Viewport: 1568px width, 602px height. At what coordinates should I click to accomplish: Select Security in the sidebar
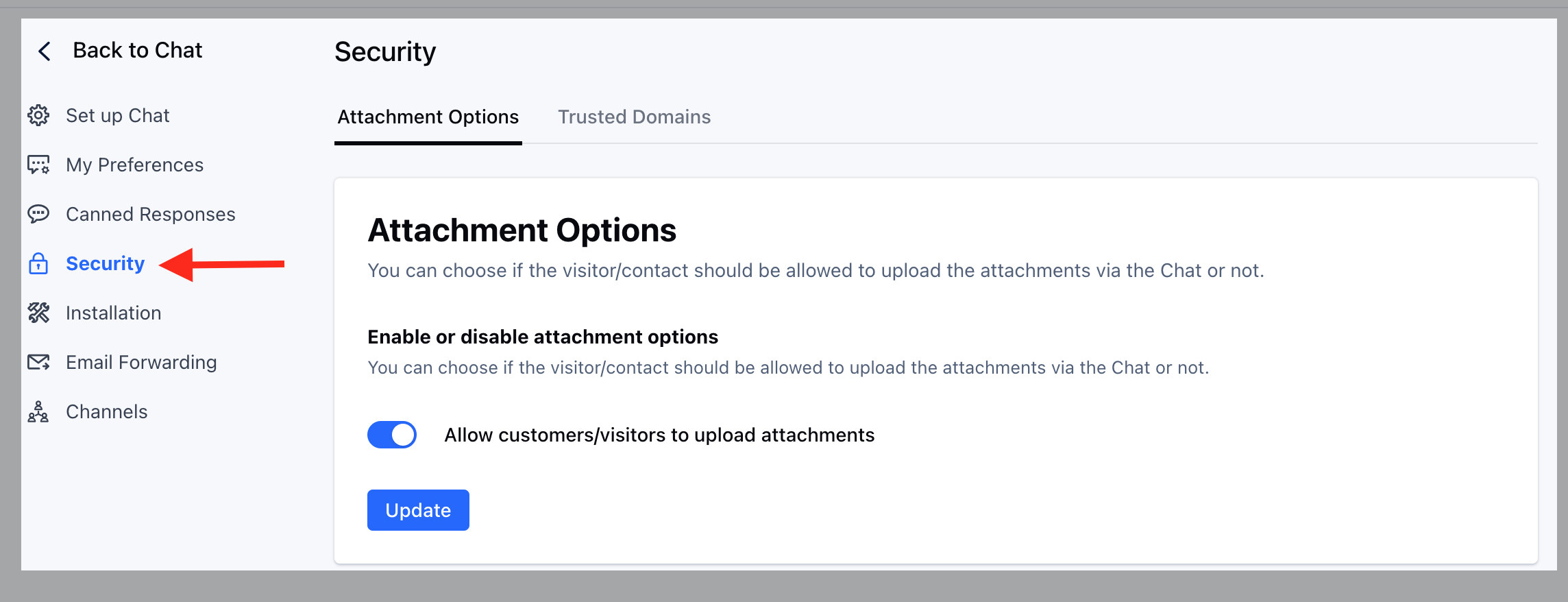[105, 263]
